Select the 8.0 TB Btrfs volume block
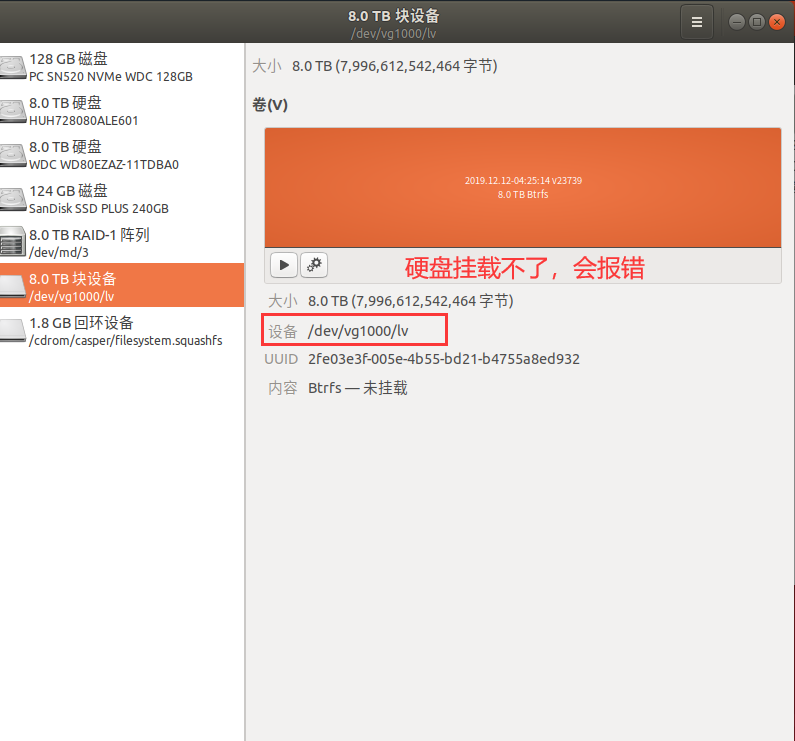The height and width of the screenshot is (741, 795). pyautogui.click(x=522, y=187)
